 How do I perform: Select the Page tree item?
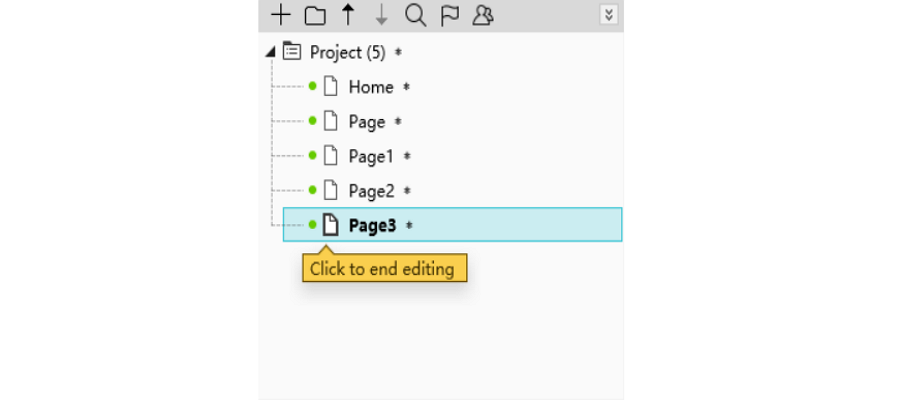pos(367,122)
